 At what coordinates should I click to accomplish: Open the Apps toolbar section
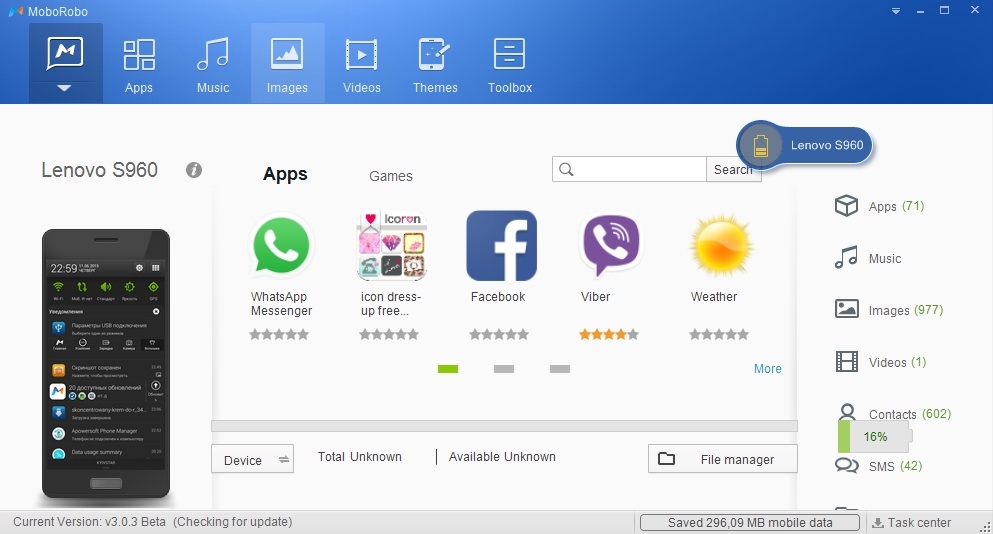139,65
